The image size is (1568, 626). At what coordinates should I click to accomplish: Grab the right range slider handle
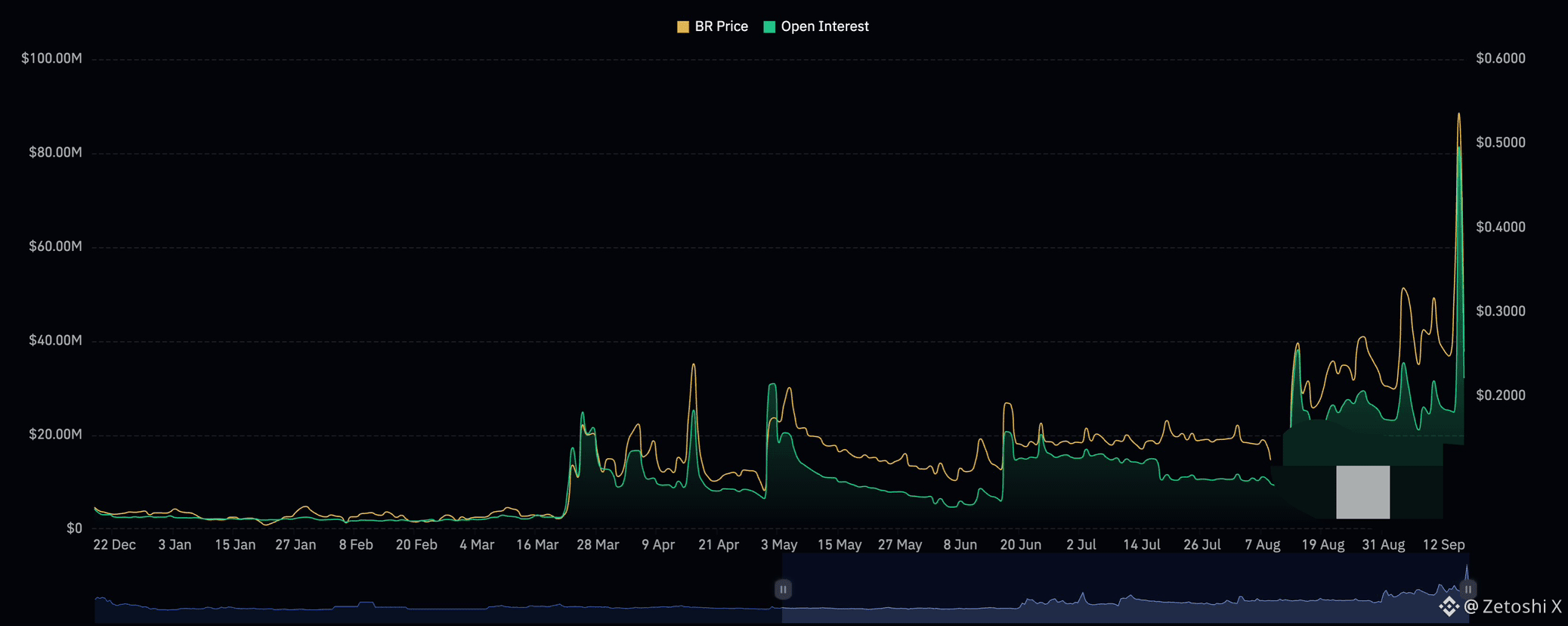[x=1467, y=589]
